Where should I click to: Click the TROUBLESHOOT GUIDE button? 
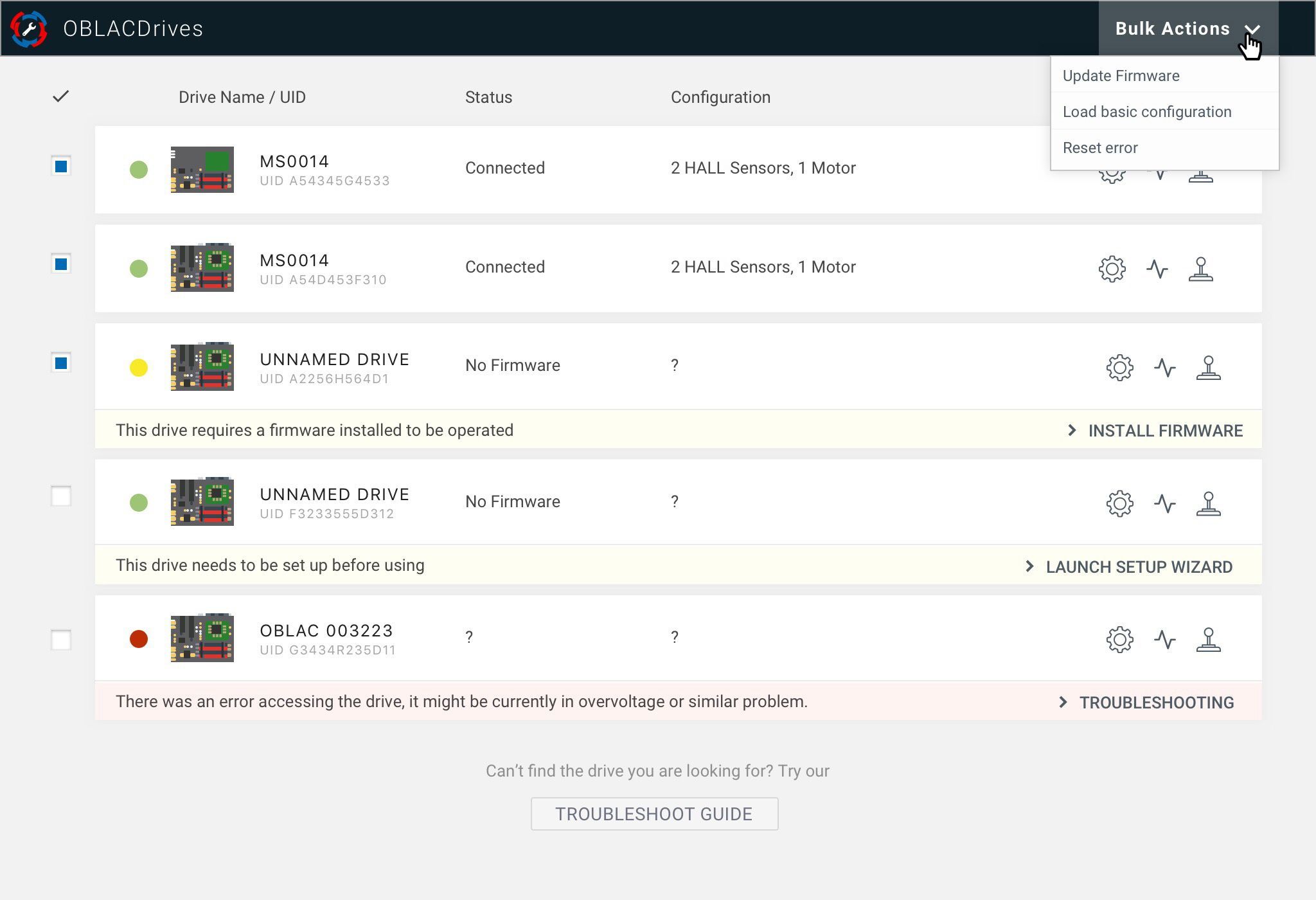654,814
